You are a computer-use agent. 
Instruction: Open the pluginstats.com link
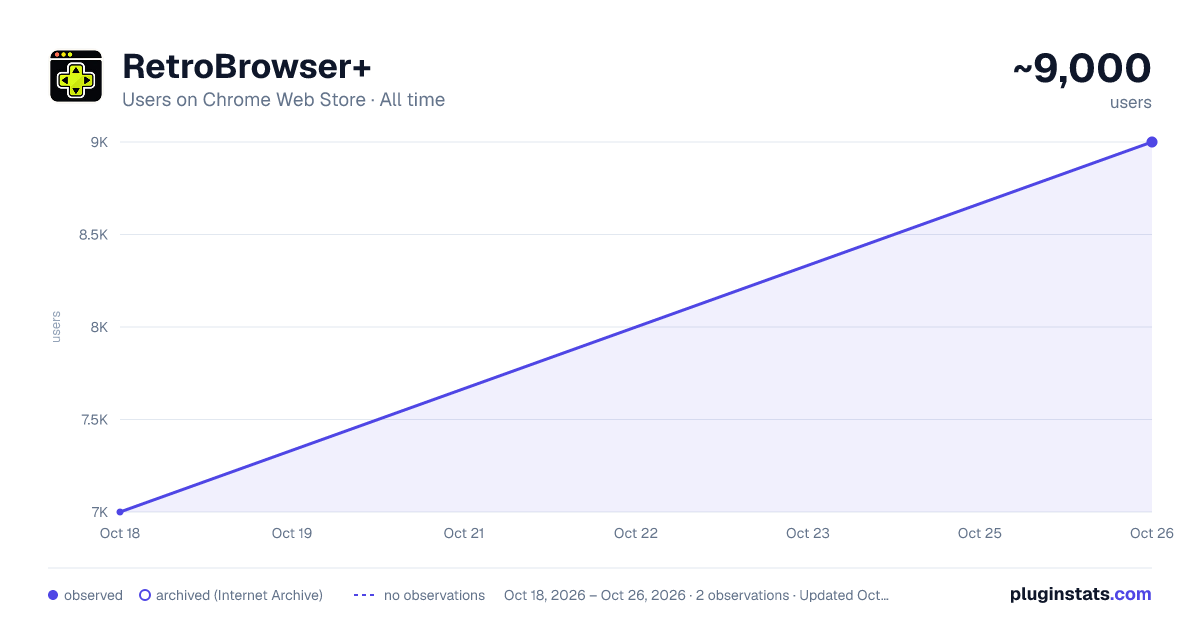coord(1081,594)
